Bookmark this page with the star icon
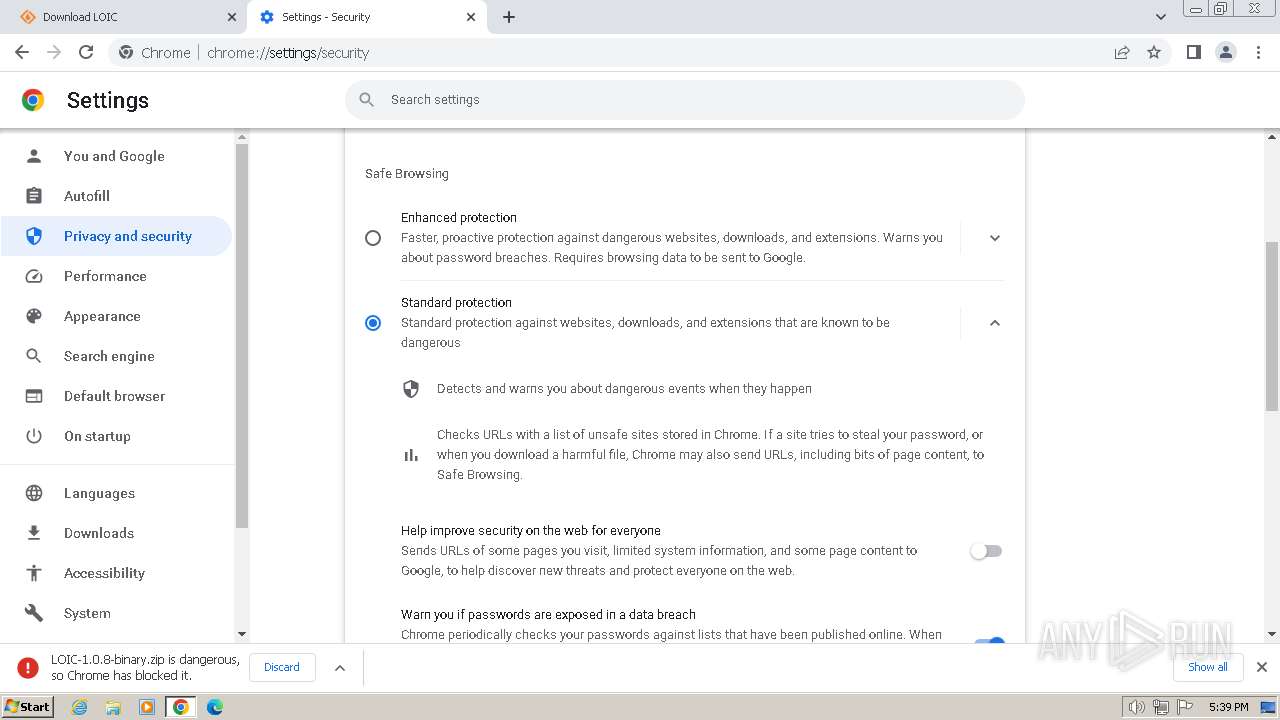This screenshot has width=1280, height=720. [1154, 52]
